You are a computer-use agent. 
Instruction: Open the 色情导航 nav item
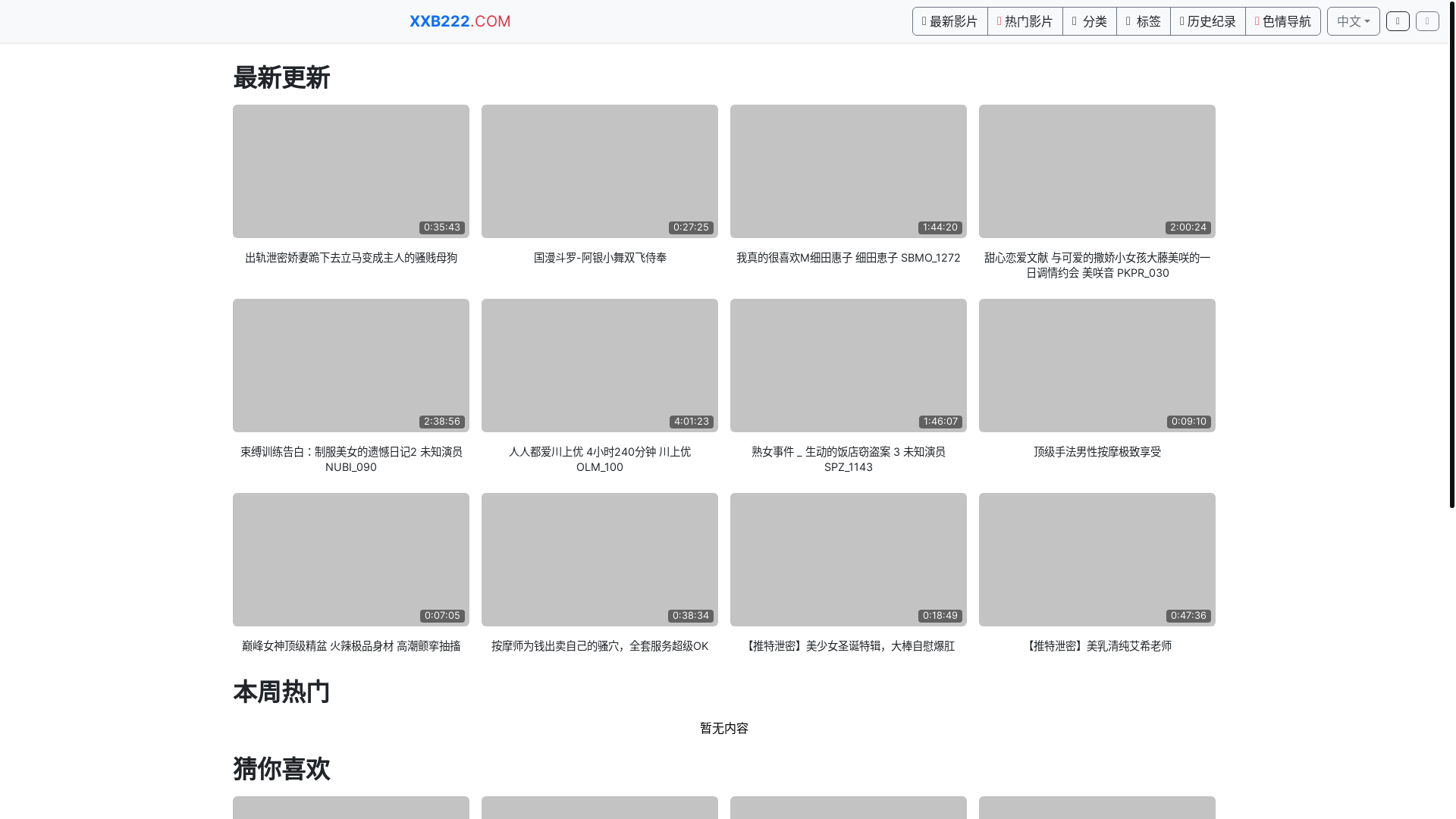pos(1282,21)
